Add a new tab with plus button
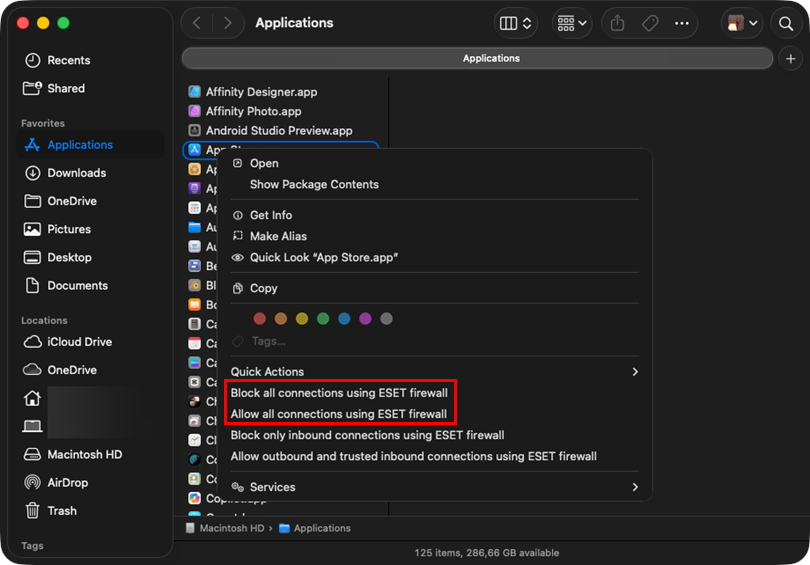Image resolution: width=810 pixels, height=565 pixels. [x=789, y=58]
